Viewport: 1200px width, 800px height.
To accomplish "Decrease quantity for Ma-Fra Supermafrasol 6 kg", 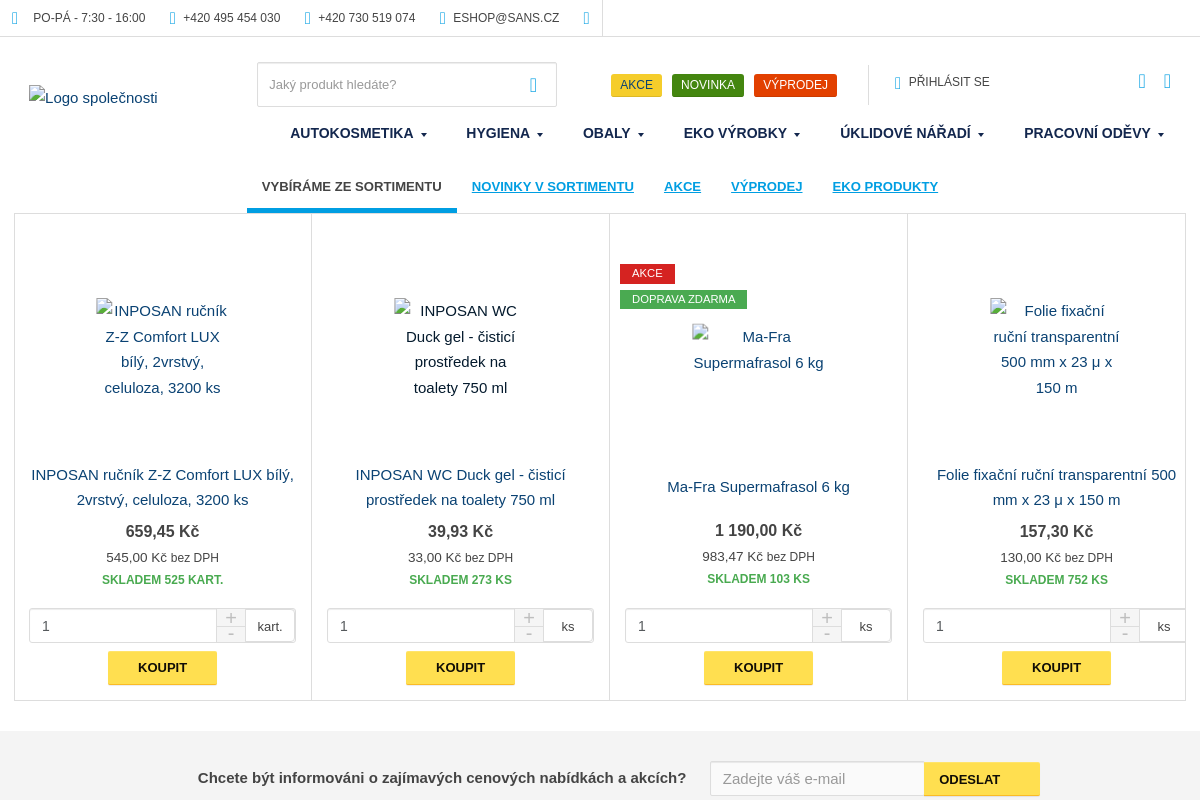I will coord(827,634).
